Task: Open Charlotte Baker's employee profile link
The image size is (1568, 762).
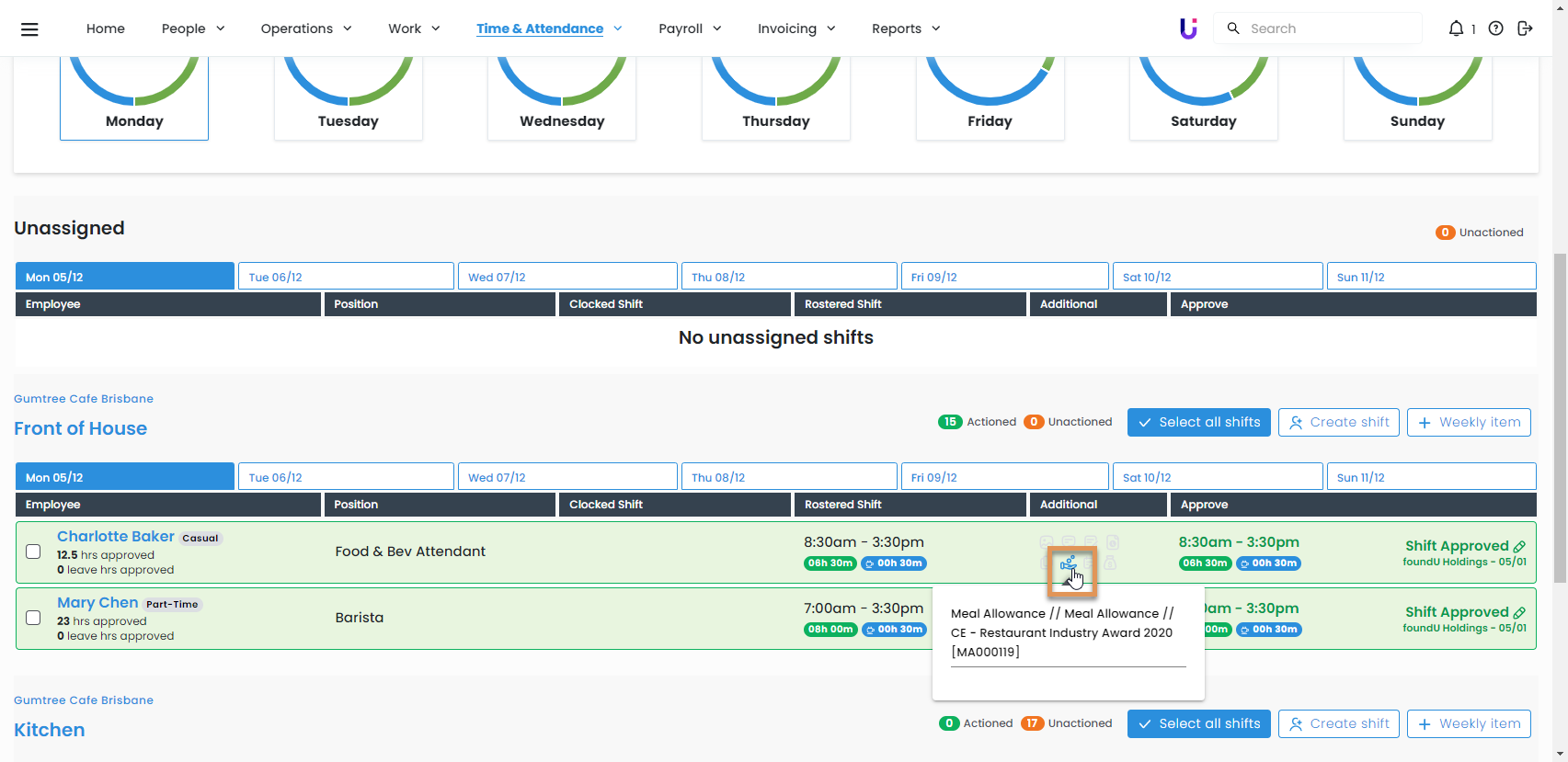Action: point(116,536)
